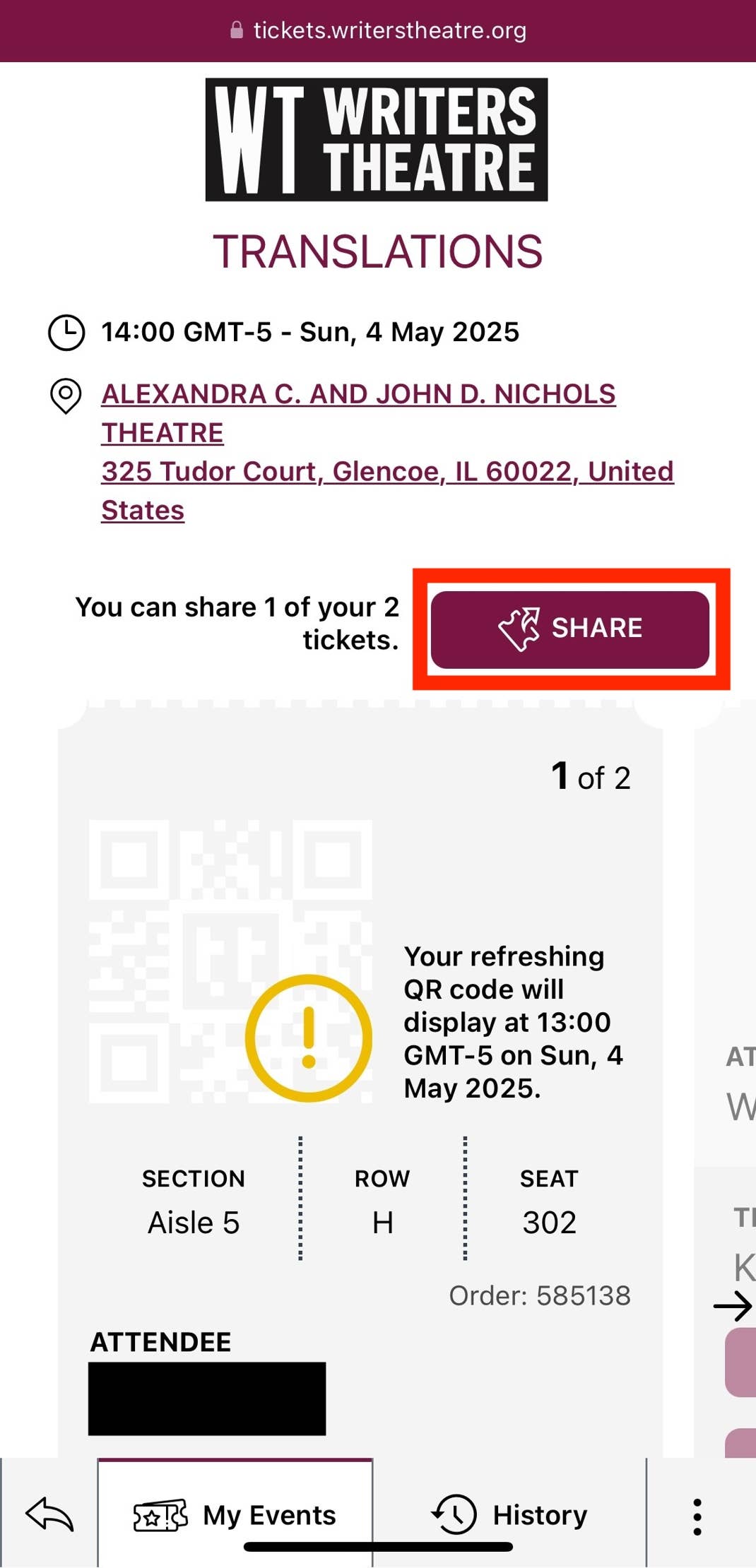Viewport: 756px width, 1568px height.
Task: Open the three-dot more options menu
Action: click(x=697, y=1516)
